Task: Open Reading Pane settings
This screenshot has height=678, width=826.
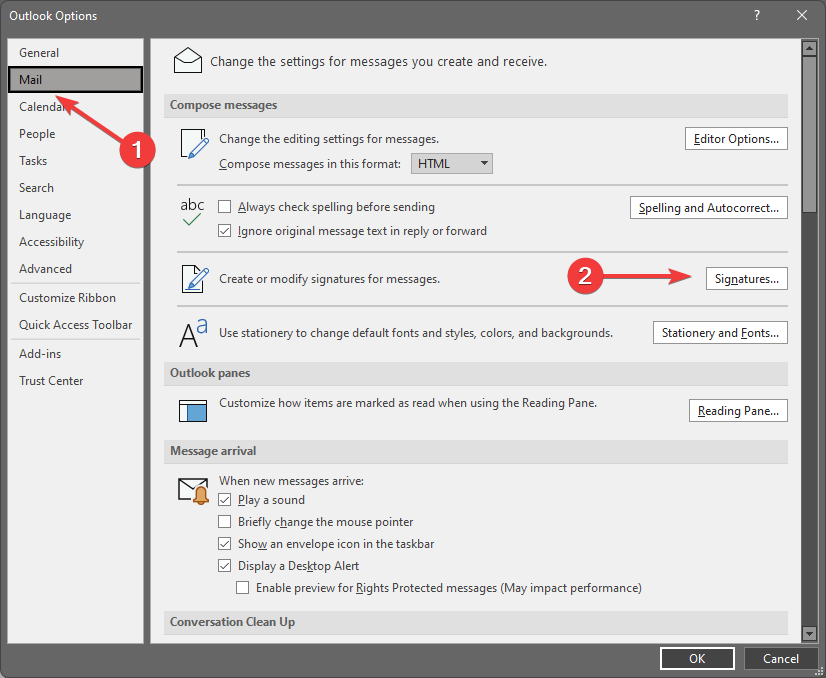Action: click(738, 411)
